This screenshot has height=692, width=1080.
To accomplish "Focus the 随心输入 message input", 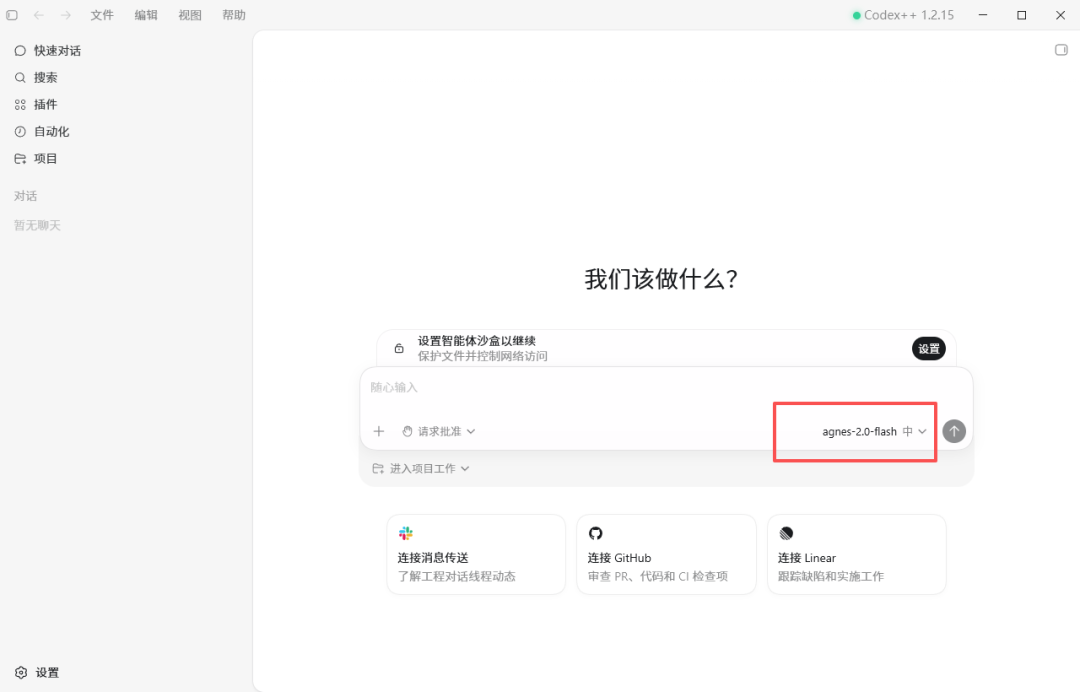I will pyautogui.click(x=666, y=388).
